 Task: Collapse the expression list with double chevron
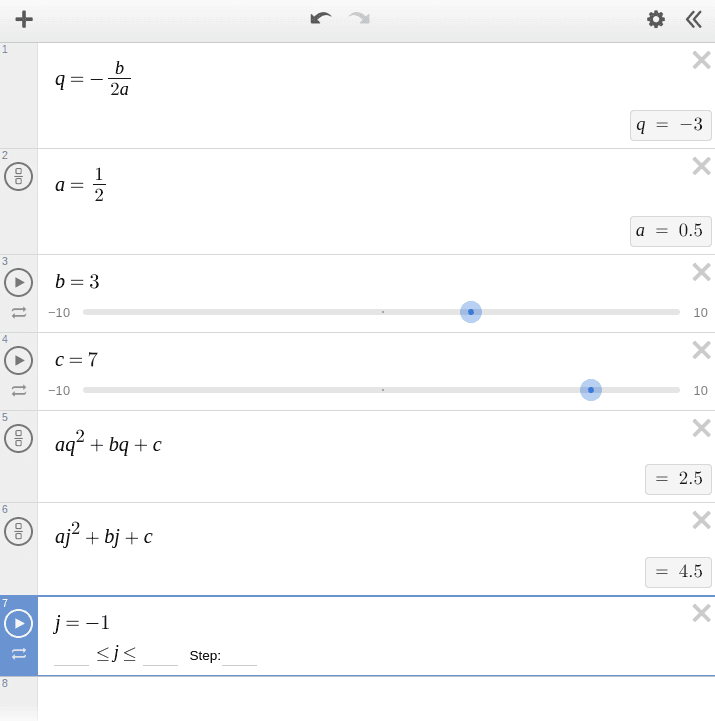pos(694,19)
